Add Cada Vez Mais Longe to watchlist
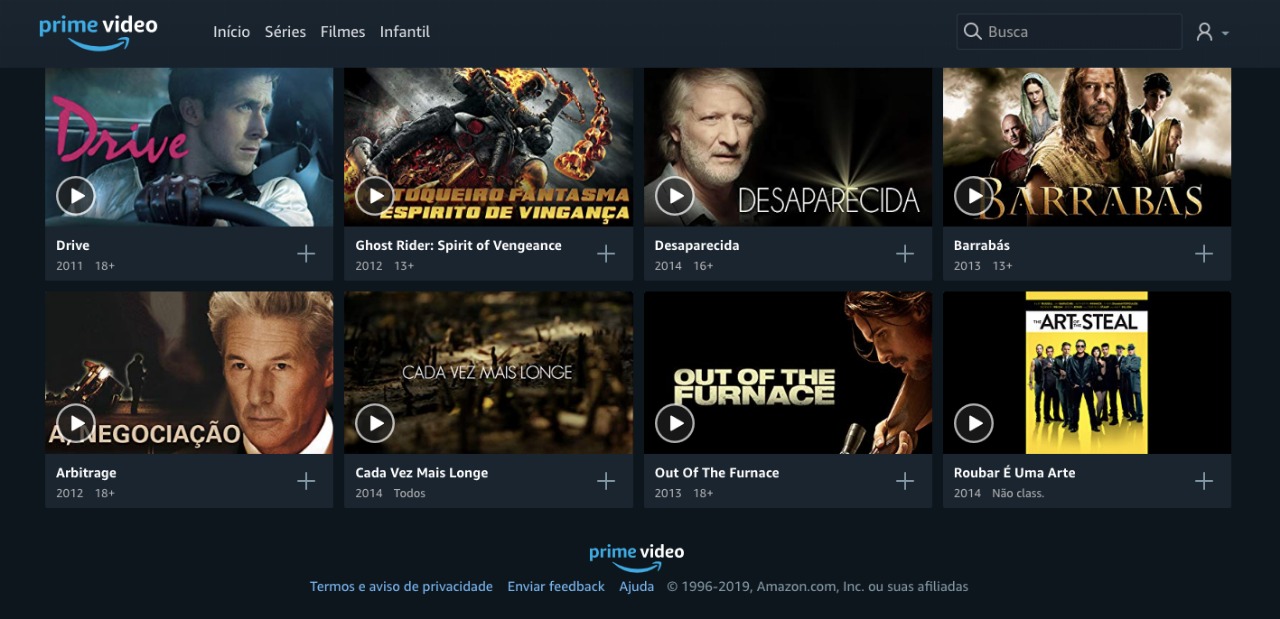 point(606,481)
